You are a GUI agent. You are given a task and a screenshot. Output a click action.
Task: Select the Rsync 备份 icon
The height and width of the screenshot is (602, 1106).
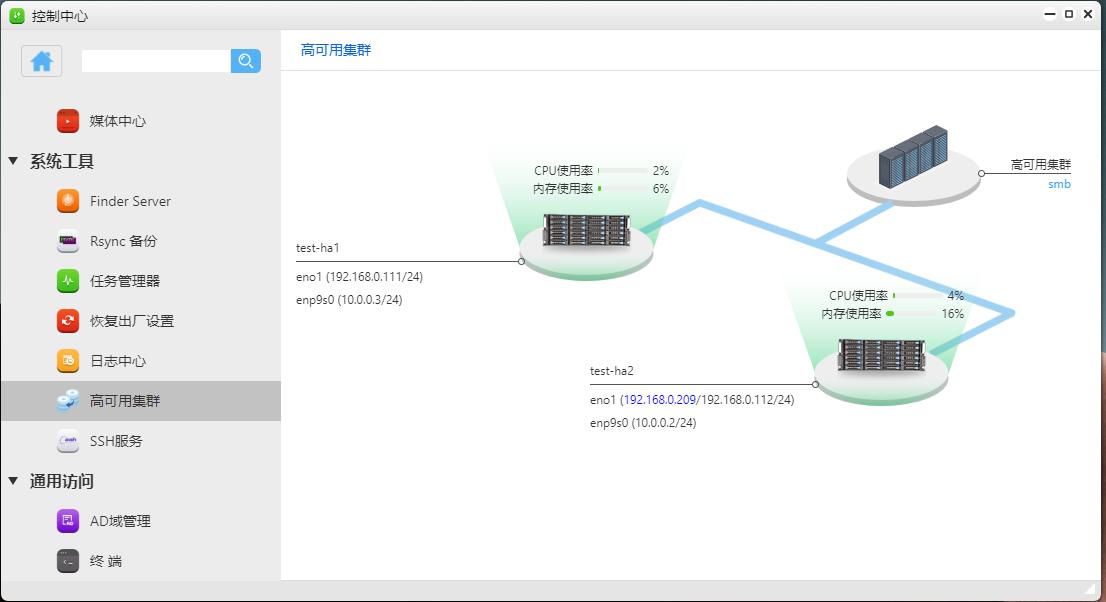pyautogui.click(x=68, y=241)
